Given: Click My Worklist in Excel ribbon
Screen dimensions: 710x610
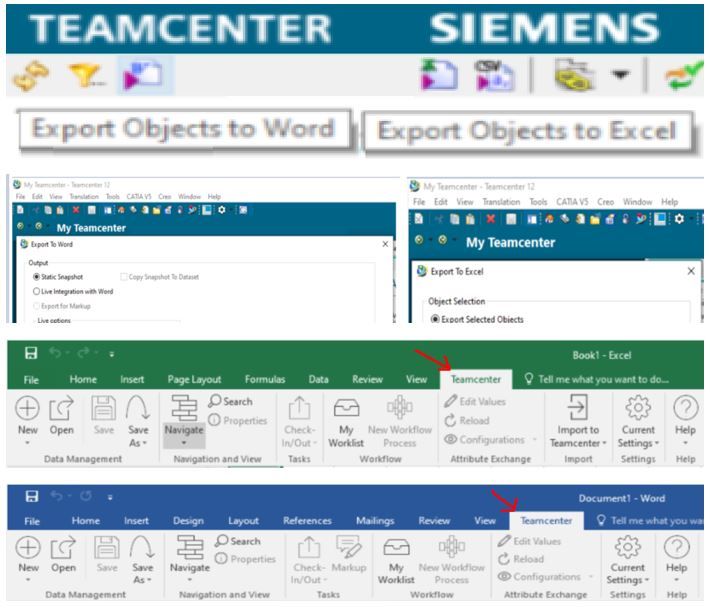Looking at the screenshot, I should coord(346,422).
